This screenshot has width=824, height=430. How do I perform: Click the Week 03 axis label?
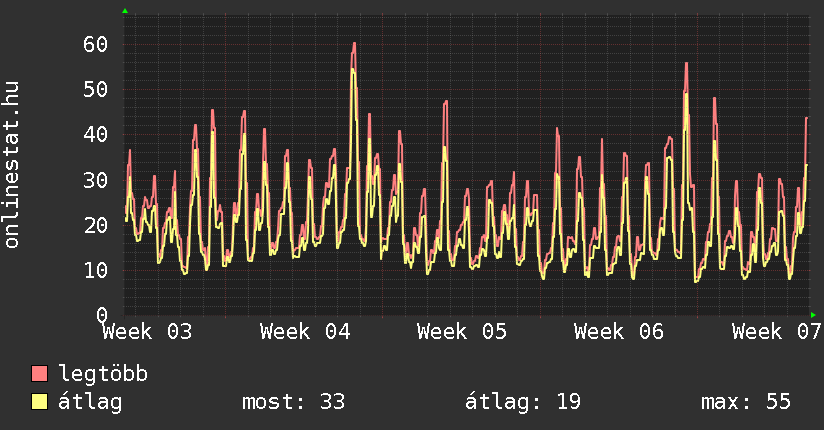tap(147, 331)
